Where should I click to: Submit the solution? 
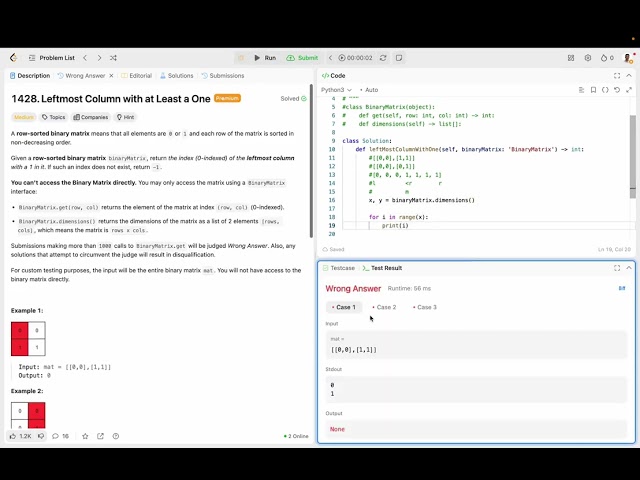pyautogui.click(x=302, y=58)
